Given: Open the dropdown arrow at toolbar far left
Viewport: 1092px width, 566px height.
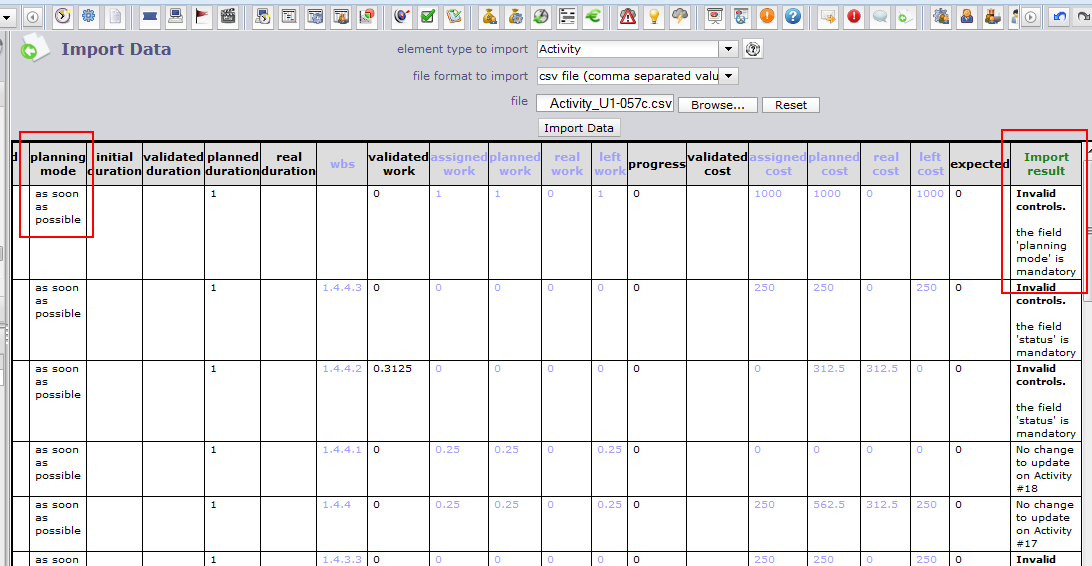Looking at the screenshot, I should click(6, 16).
